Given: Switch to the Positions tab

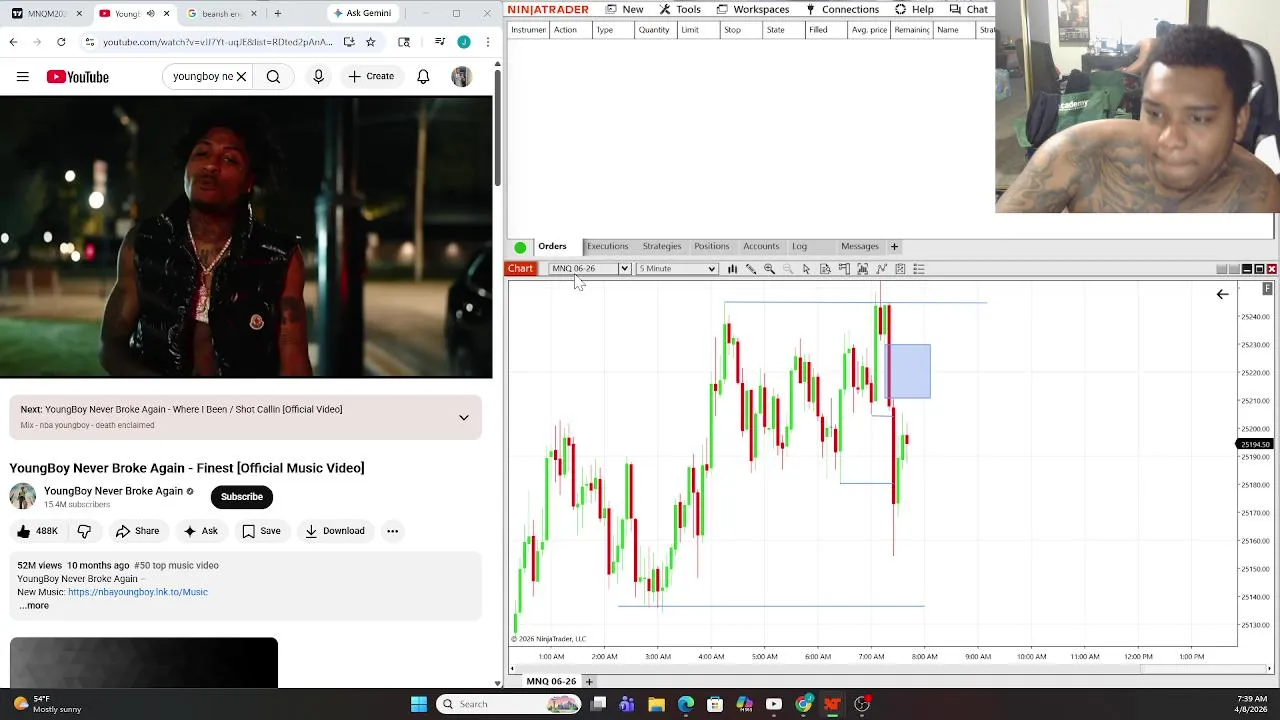Looking at the screenshot, I should pyautogui.click(x=711, y=246).
